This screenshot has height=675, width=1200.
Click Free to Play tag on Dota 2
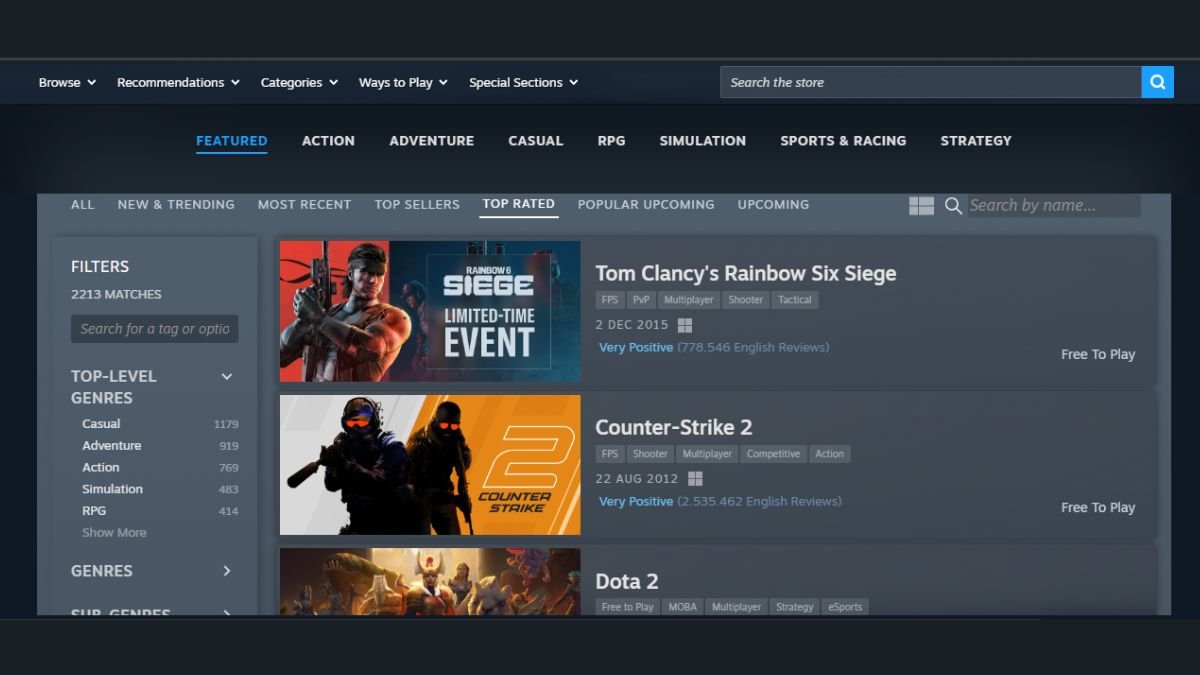pos(627,607)
